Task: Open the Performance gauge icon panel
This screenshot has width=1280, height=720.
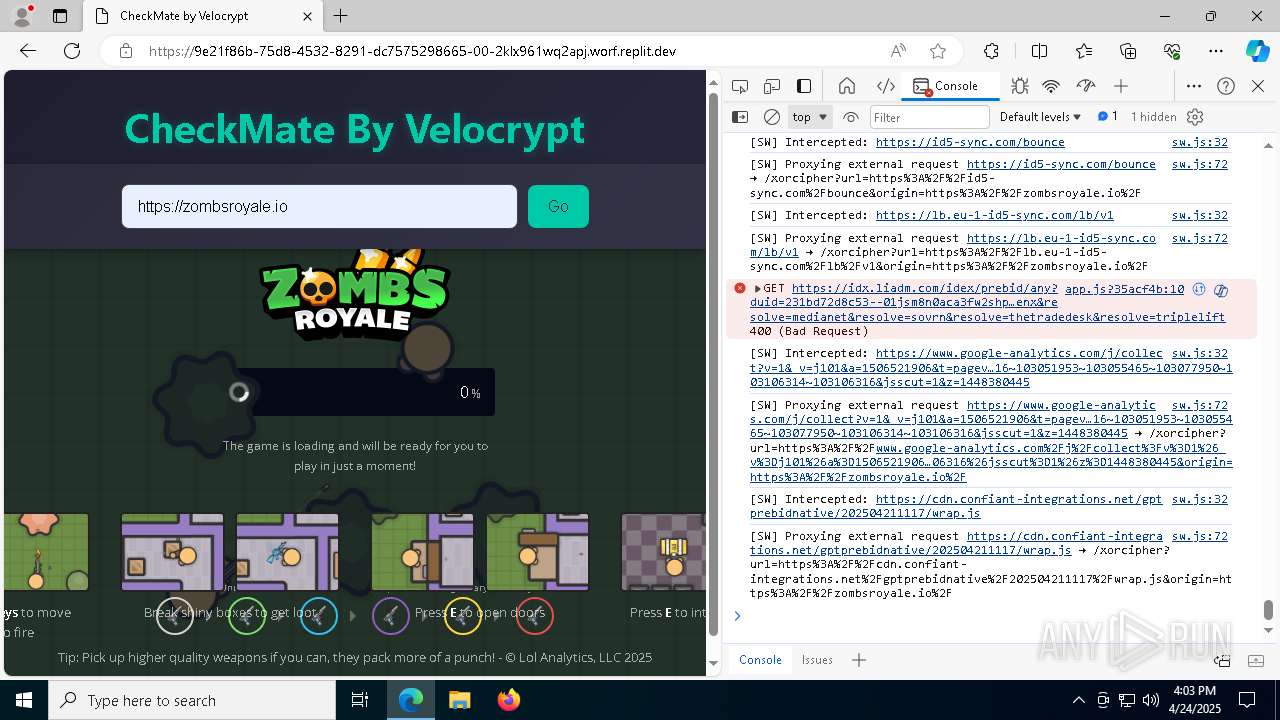Action: 1086,86
